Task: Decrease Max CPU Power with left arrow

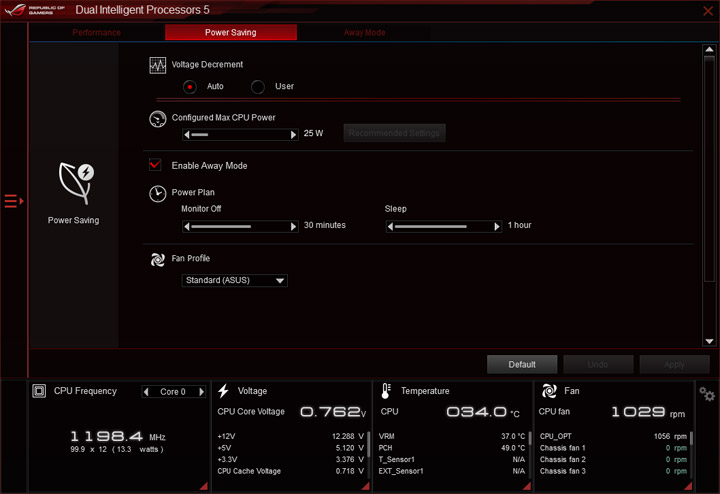Action: (x=186, y=135)
